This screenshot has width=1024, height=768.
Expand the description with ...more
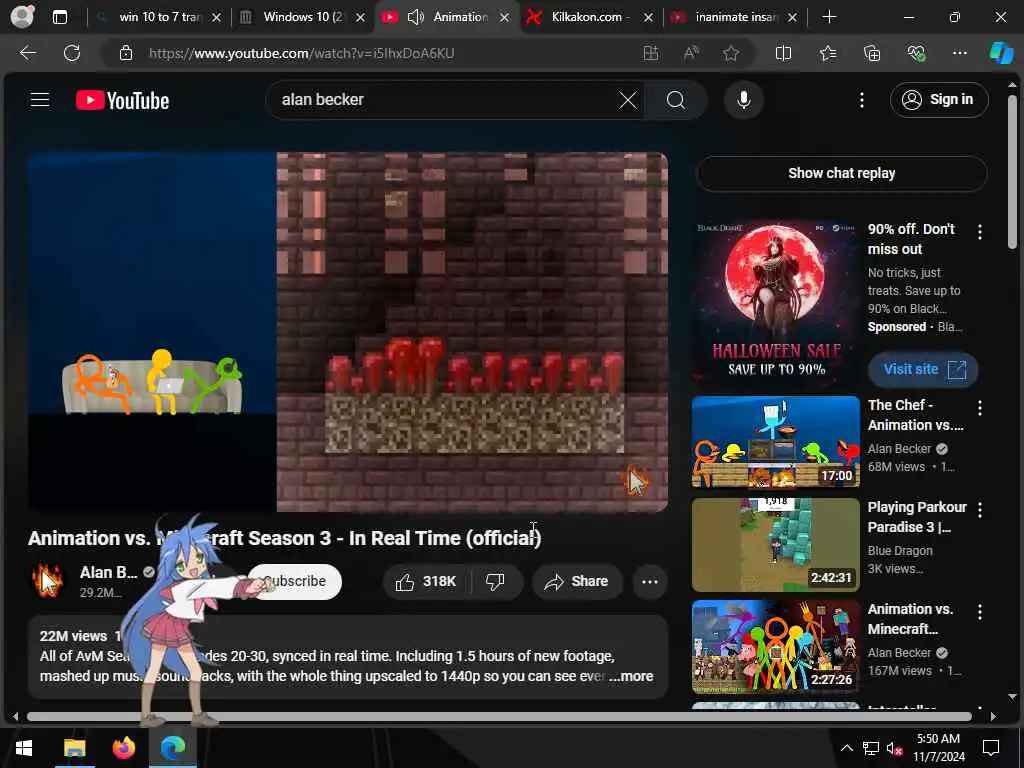click(631, 677)
